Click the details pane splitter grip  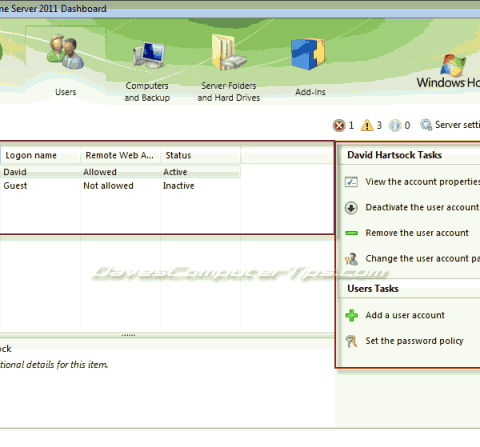[x=128, y=335]
